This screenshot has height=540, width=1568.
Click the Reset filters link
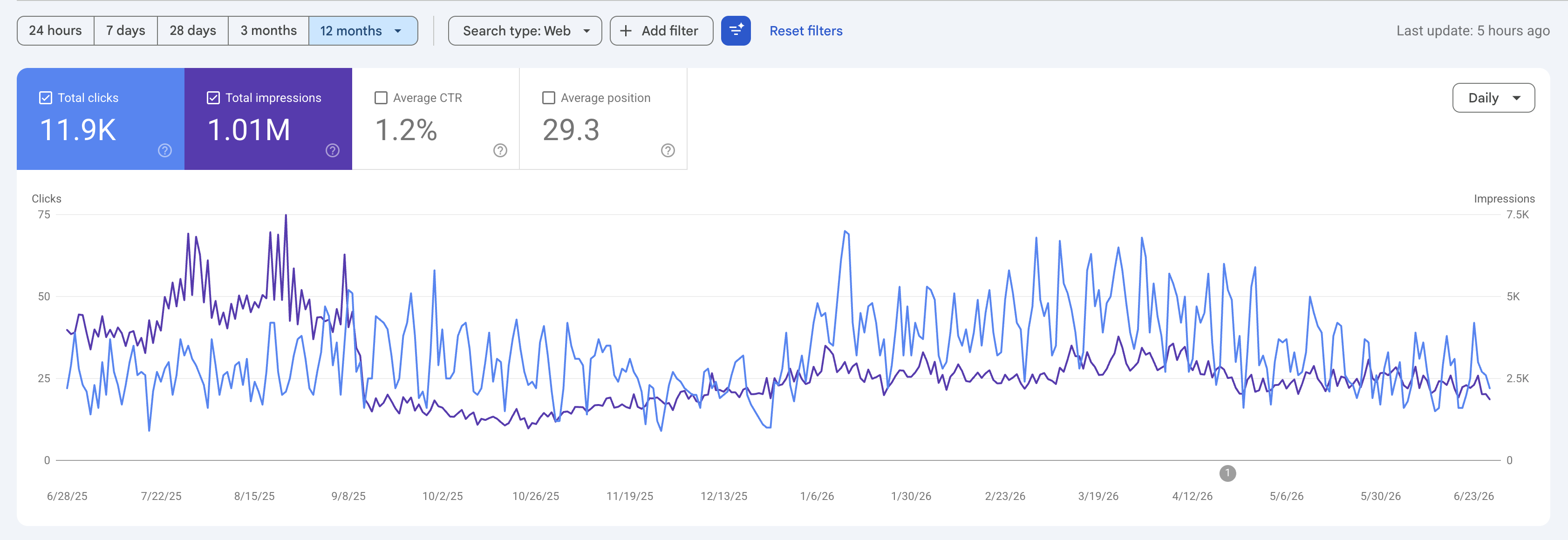click(806, 30)
